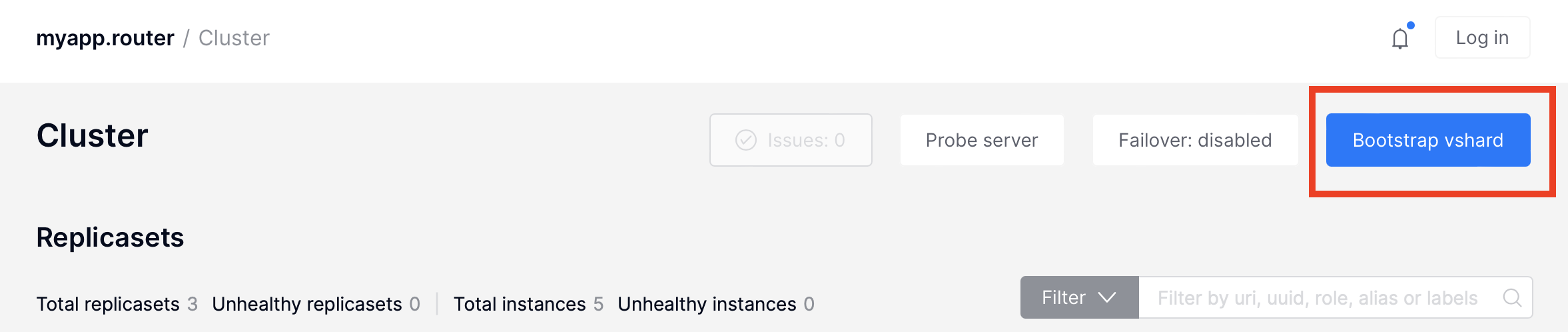
Task: Click the Replicasets section heading
Action: 110,237
